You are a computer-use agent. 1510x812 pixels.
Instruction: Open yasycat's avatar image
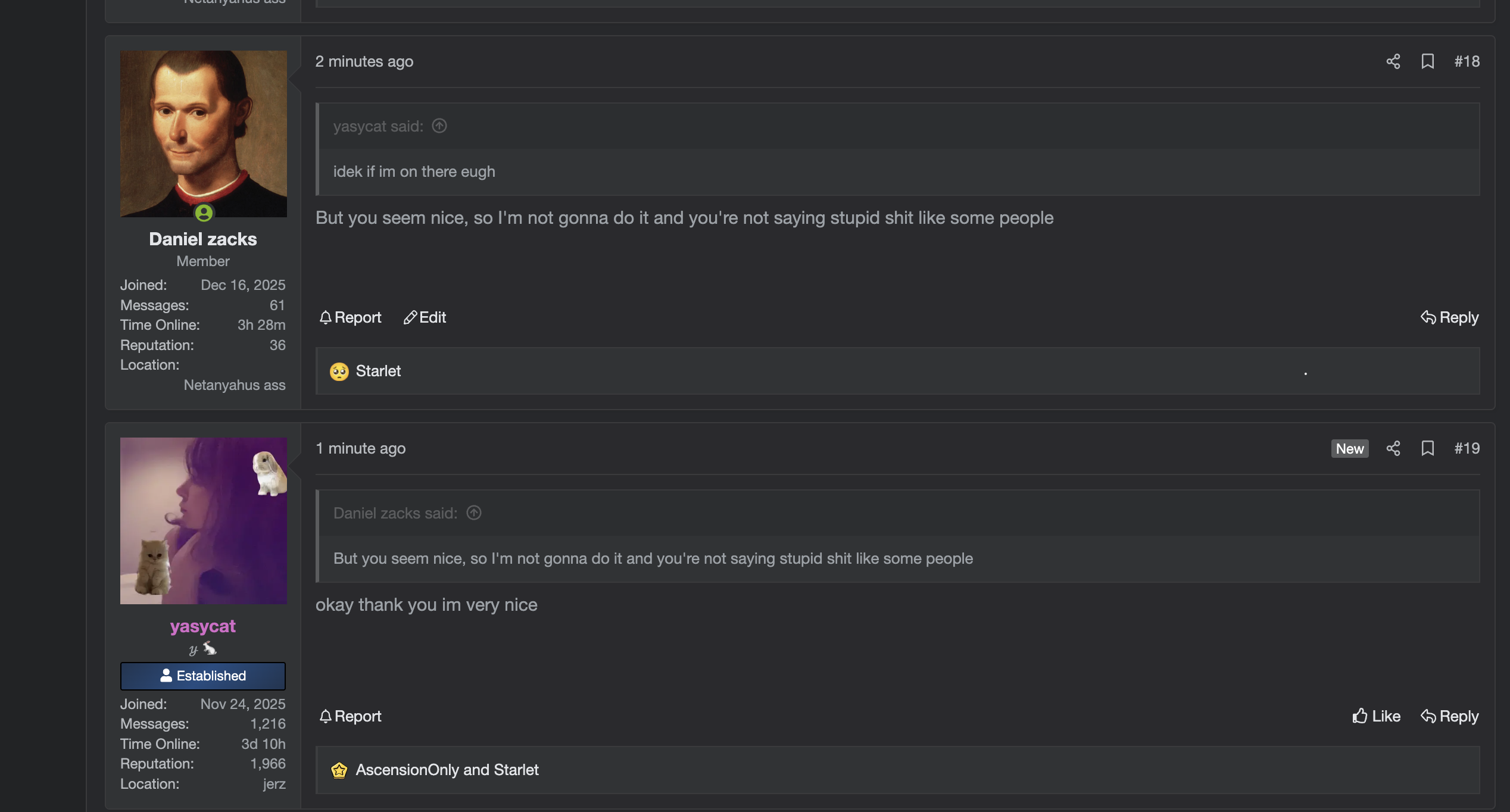(204, 521)
